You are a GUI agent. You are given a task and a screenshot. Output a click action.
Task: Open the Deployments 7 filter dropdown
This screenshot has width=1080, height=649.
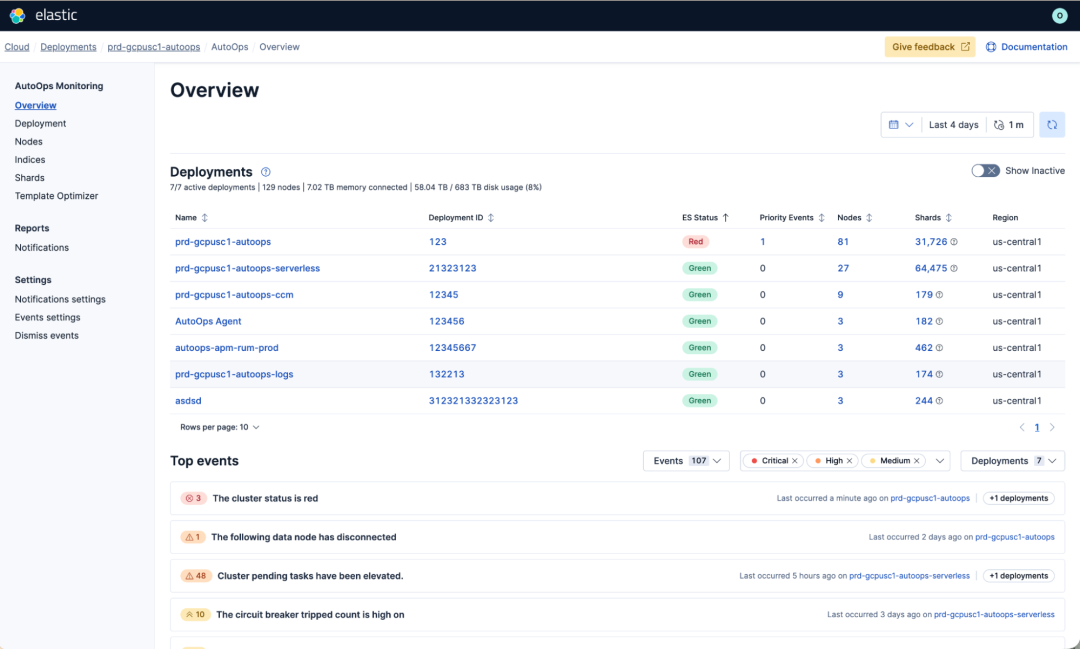[x=1012, y=461]
